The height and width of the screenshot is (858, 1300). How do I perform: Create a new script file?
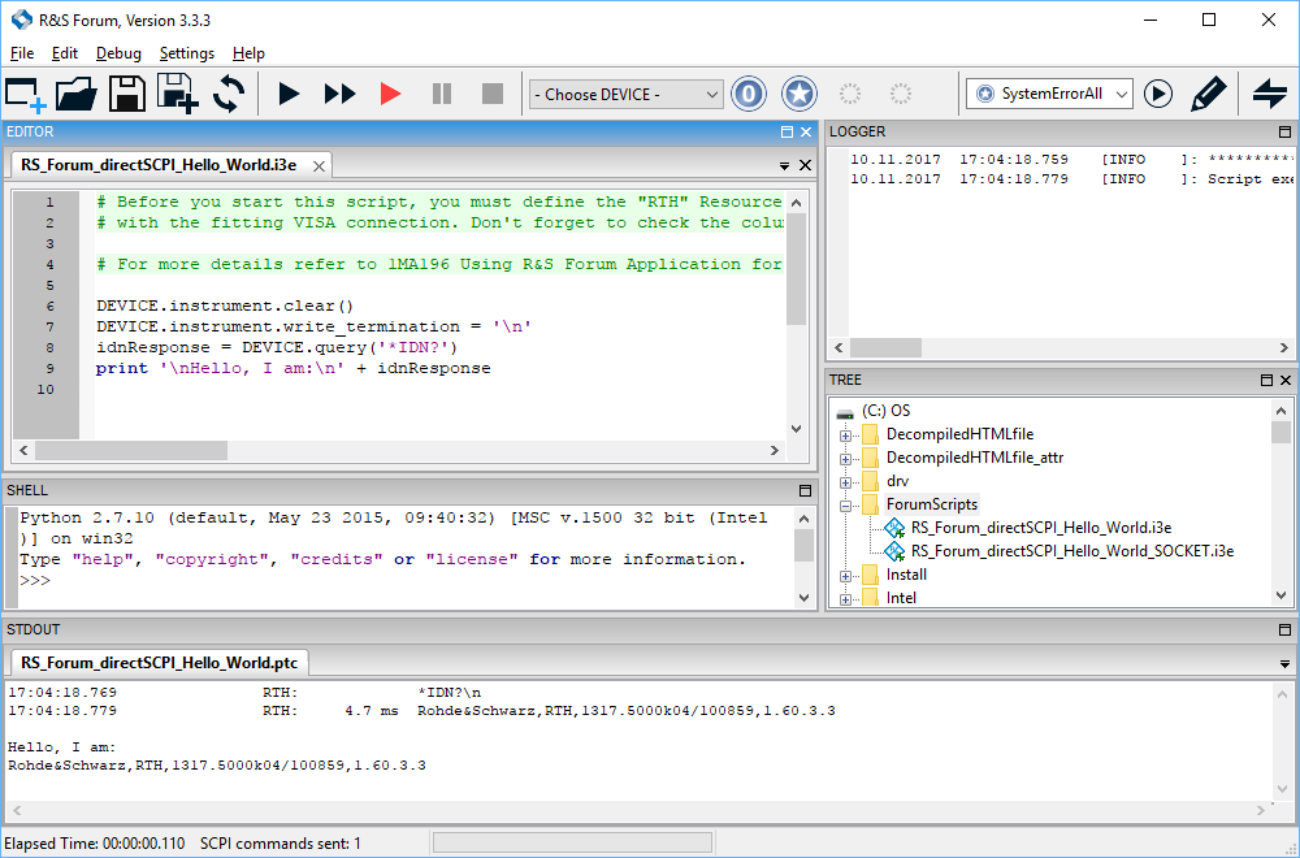(25, 94)
